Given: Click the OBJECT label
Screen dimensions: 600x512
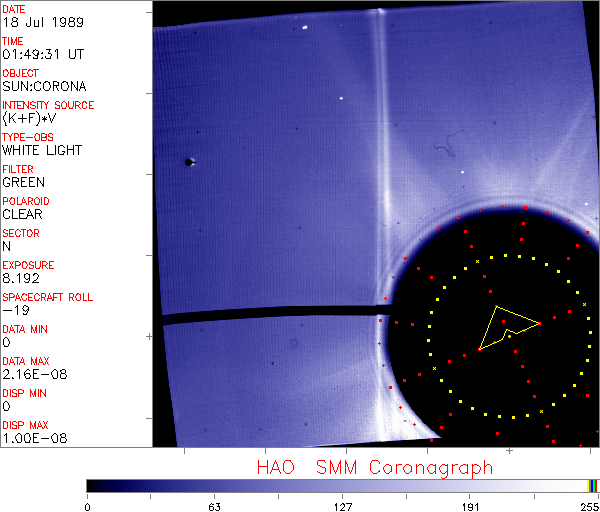Looking at the screenshot, I should (x=21, y=73).
